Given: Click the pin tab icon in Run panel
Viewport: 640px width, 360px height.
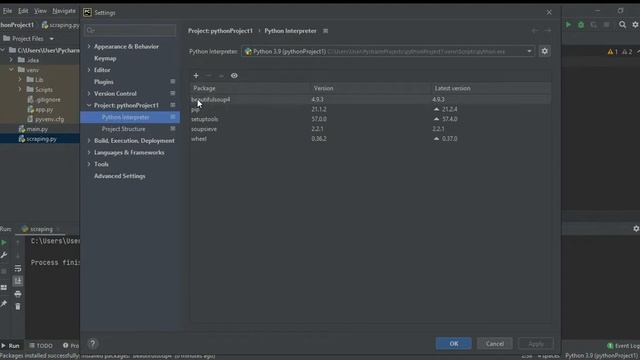Looking at the screenshot, I should pyautogui.click(x=4, y=304).
